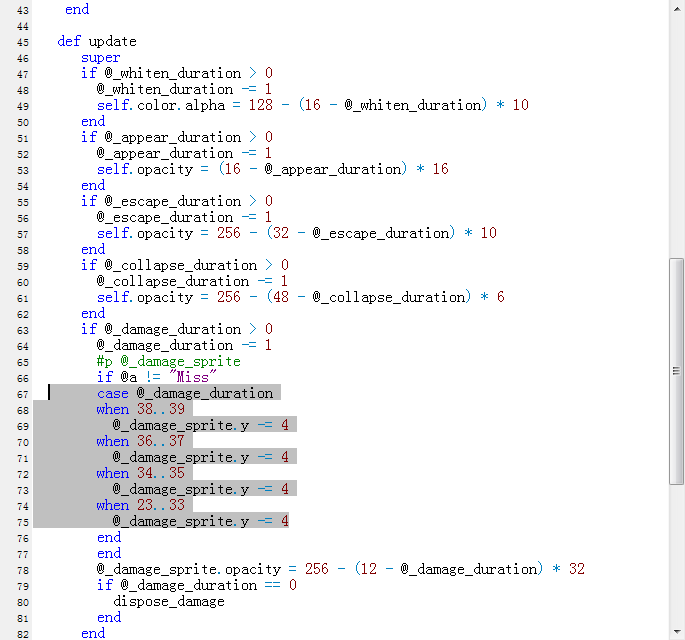The width and height of the screenshot is (685, 640).
Task: Click 'case @_damage_duration' selected line
Action: point(185,394)
